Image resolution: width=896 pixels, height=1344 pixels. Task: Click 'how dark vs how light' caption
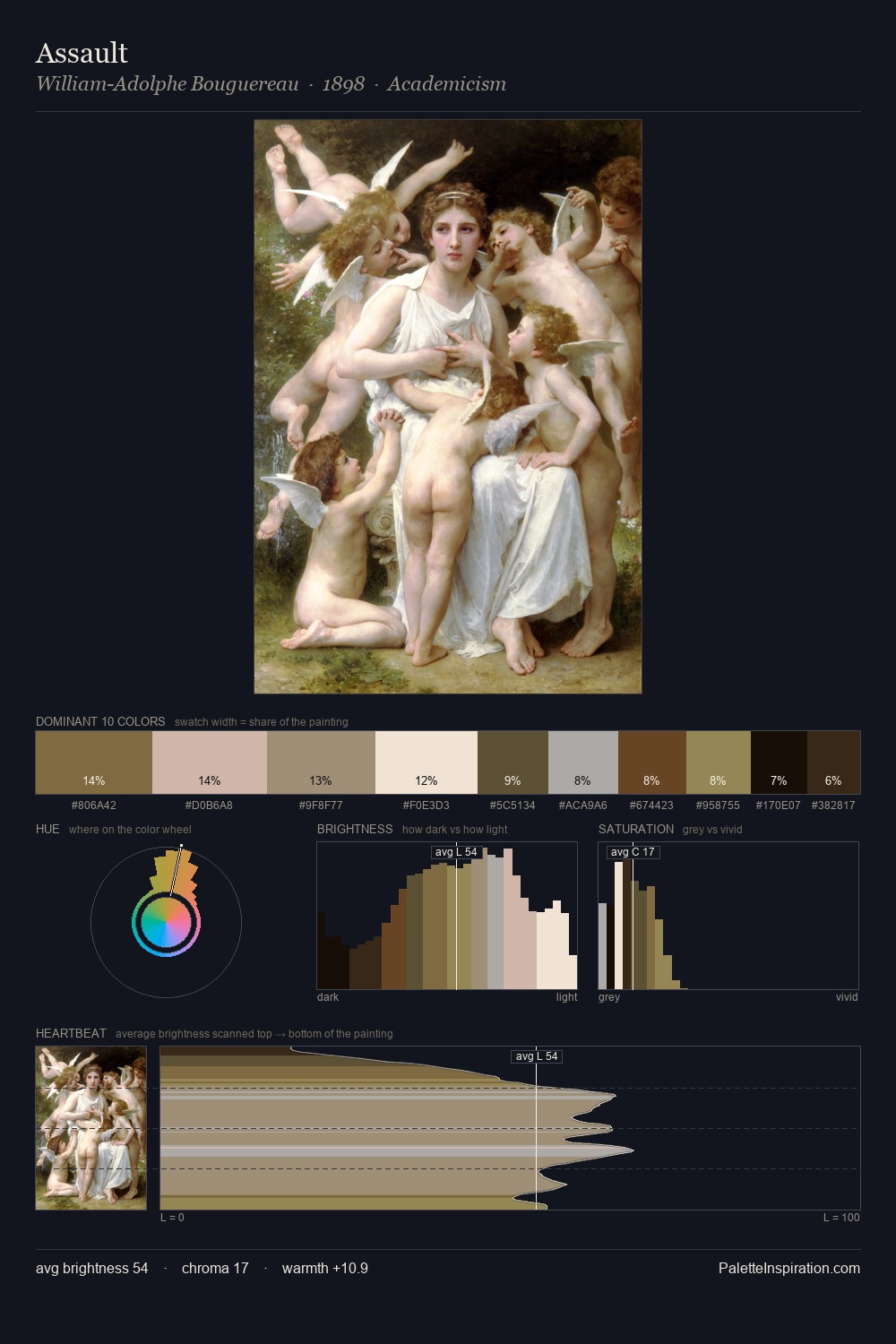(x=455, y=830)
